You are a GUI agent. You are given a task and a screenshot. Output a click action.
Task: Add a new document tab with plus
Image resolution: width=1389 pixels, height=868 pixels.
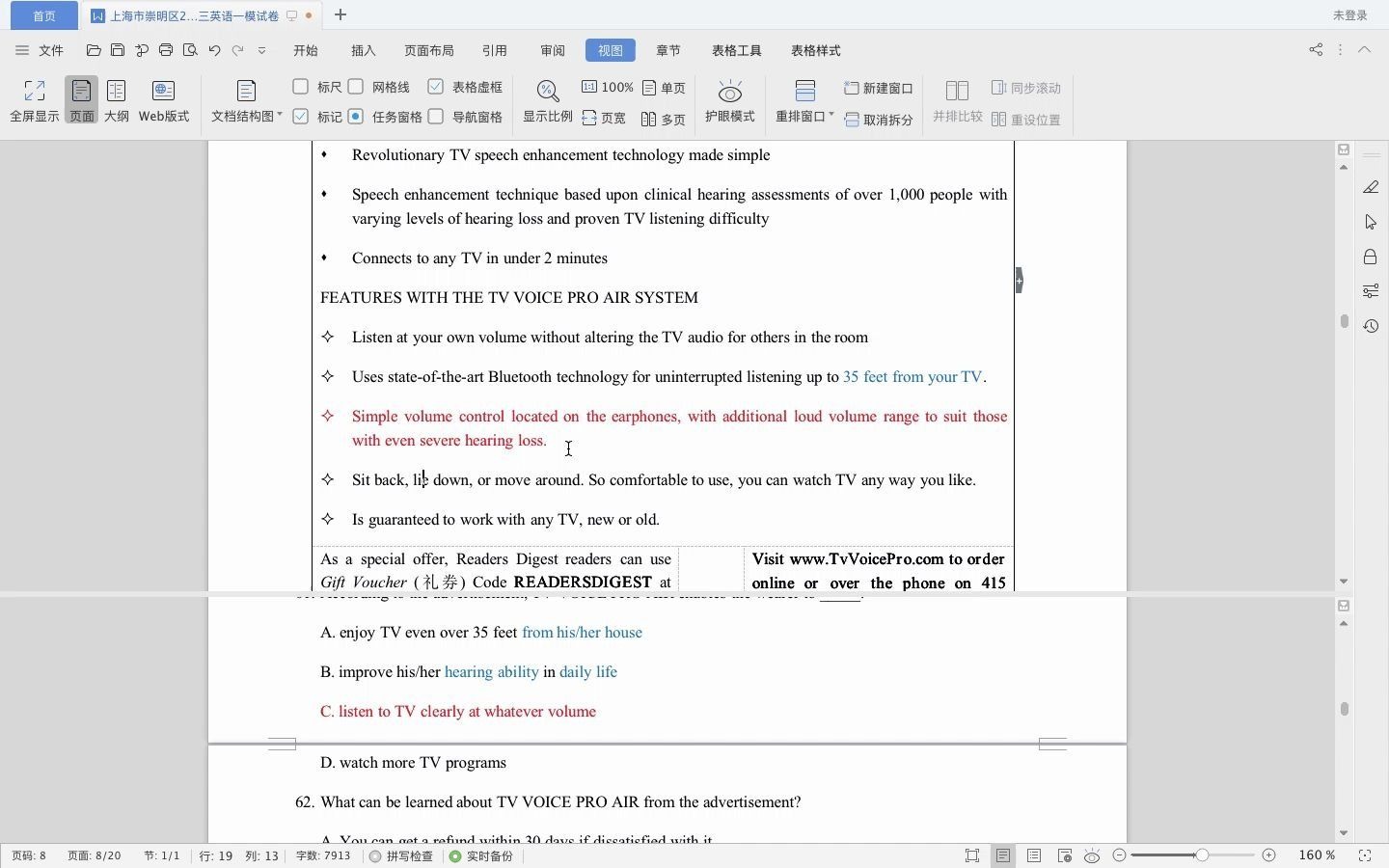[x=340, y=14]
